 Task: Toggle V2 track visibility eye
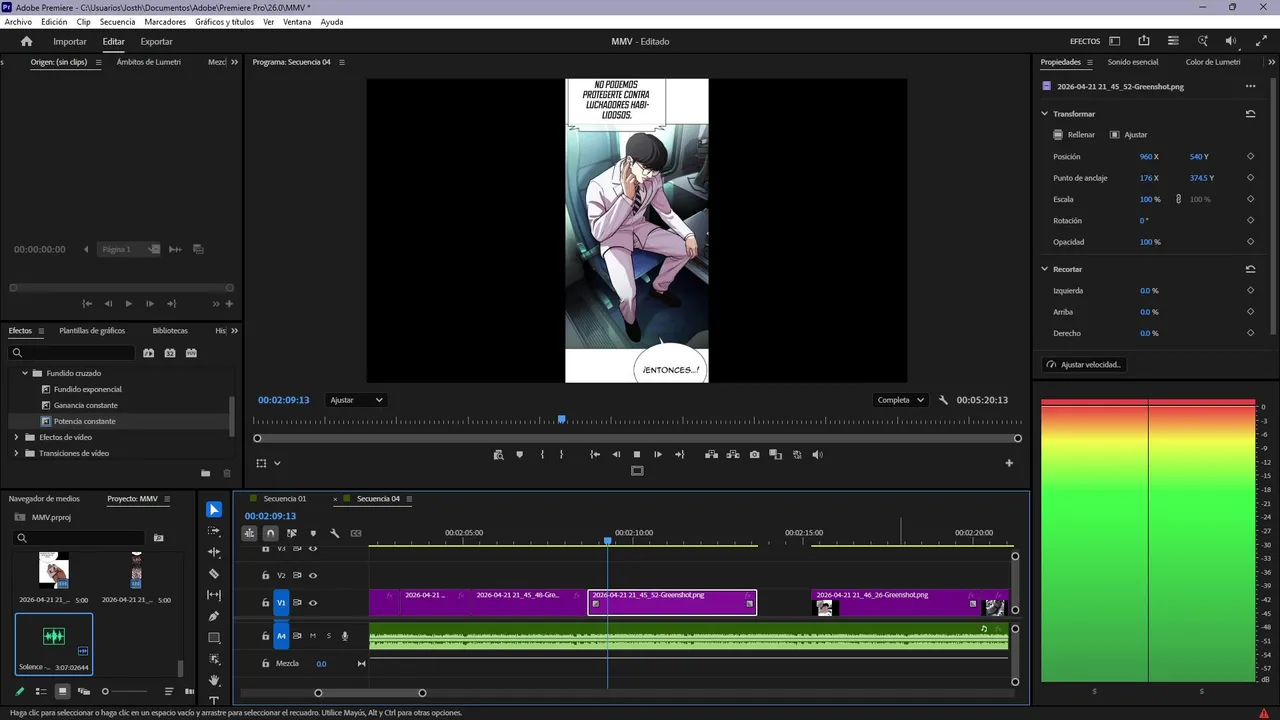pos(313,575)
